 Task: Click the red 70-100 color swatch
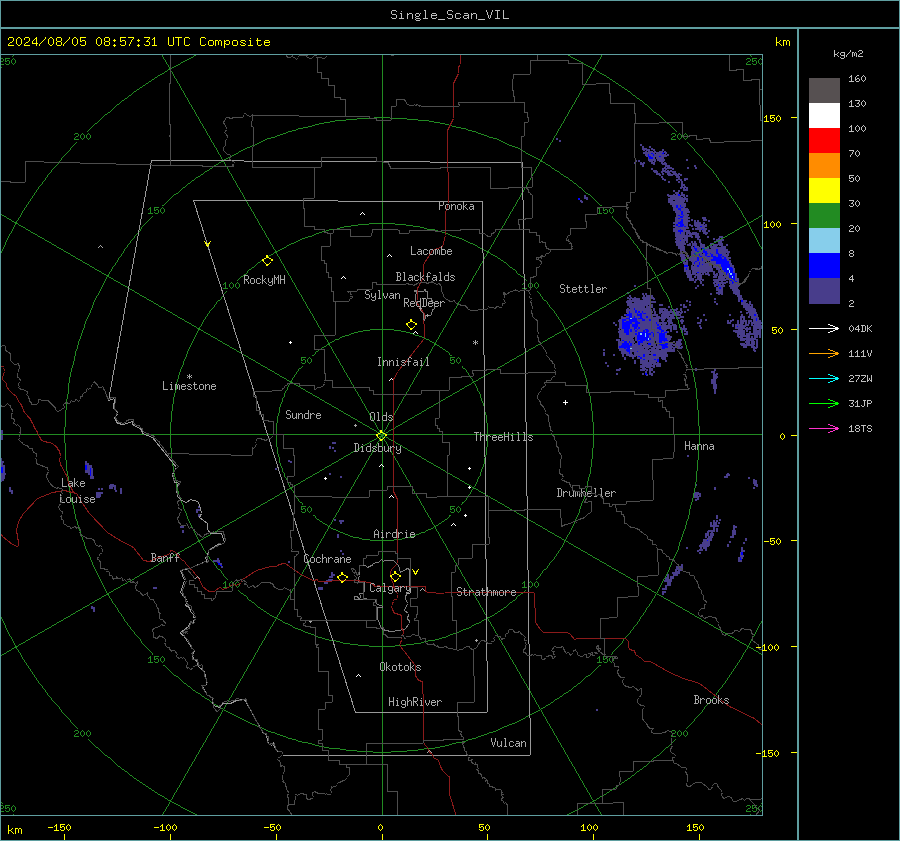tap(824, 141)
